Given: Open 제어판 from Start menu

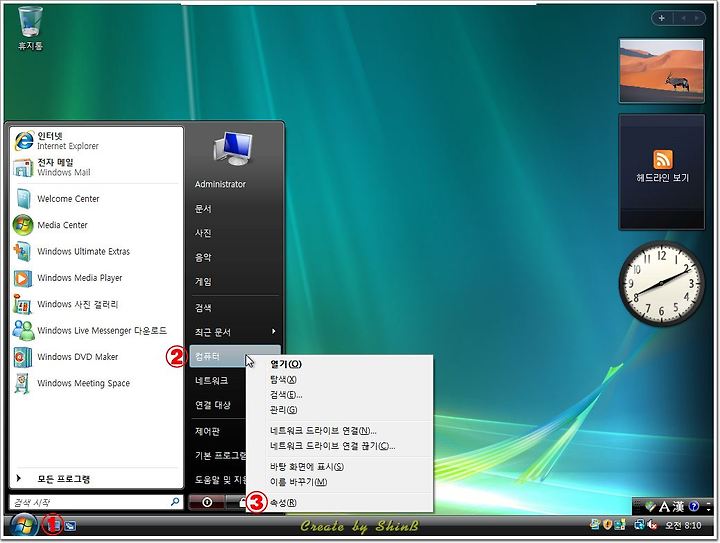Looking at the screenshot, I should pyautogui.click(x=218, y=431).
